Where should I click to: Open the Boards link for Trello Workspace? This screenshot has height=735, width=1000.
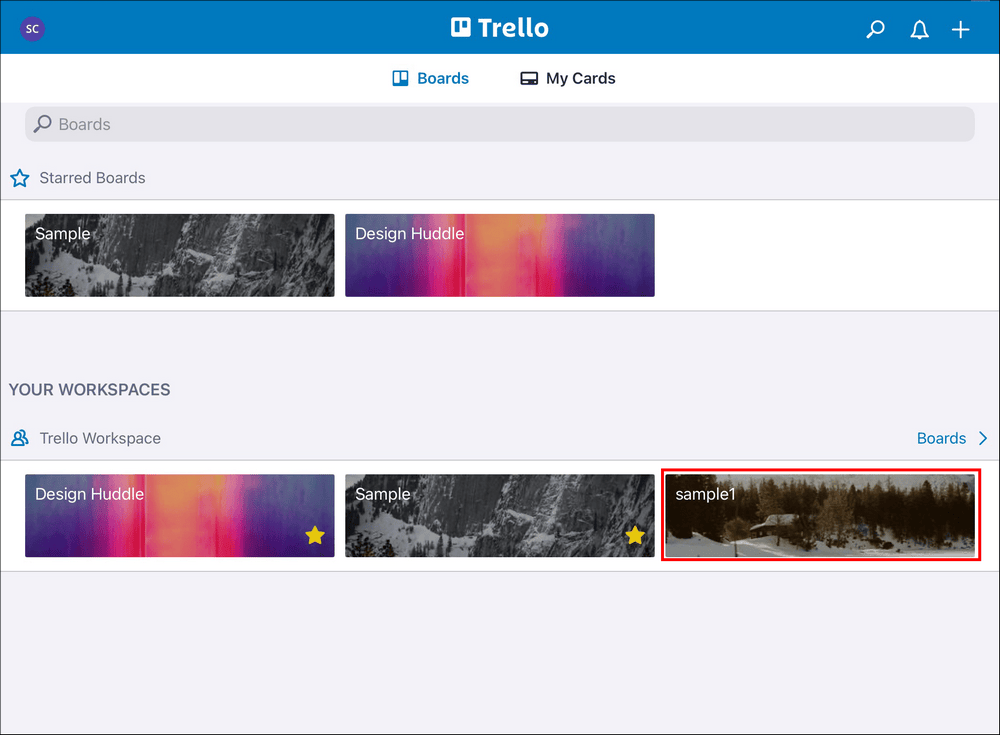coord(941,438)
